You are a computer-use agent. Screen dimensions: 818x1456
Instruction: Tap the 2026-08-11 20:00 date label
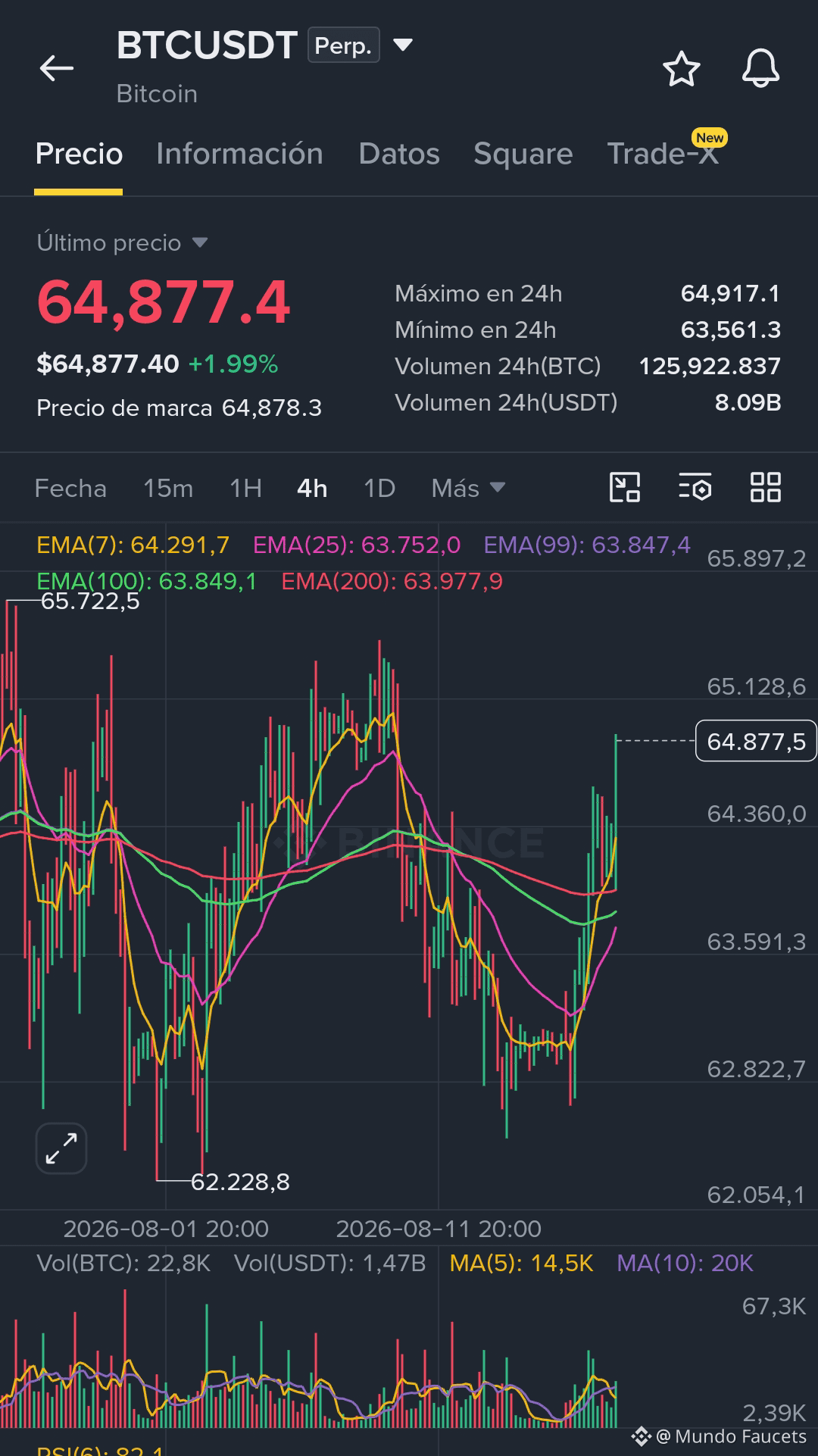[439, 1229]
